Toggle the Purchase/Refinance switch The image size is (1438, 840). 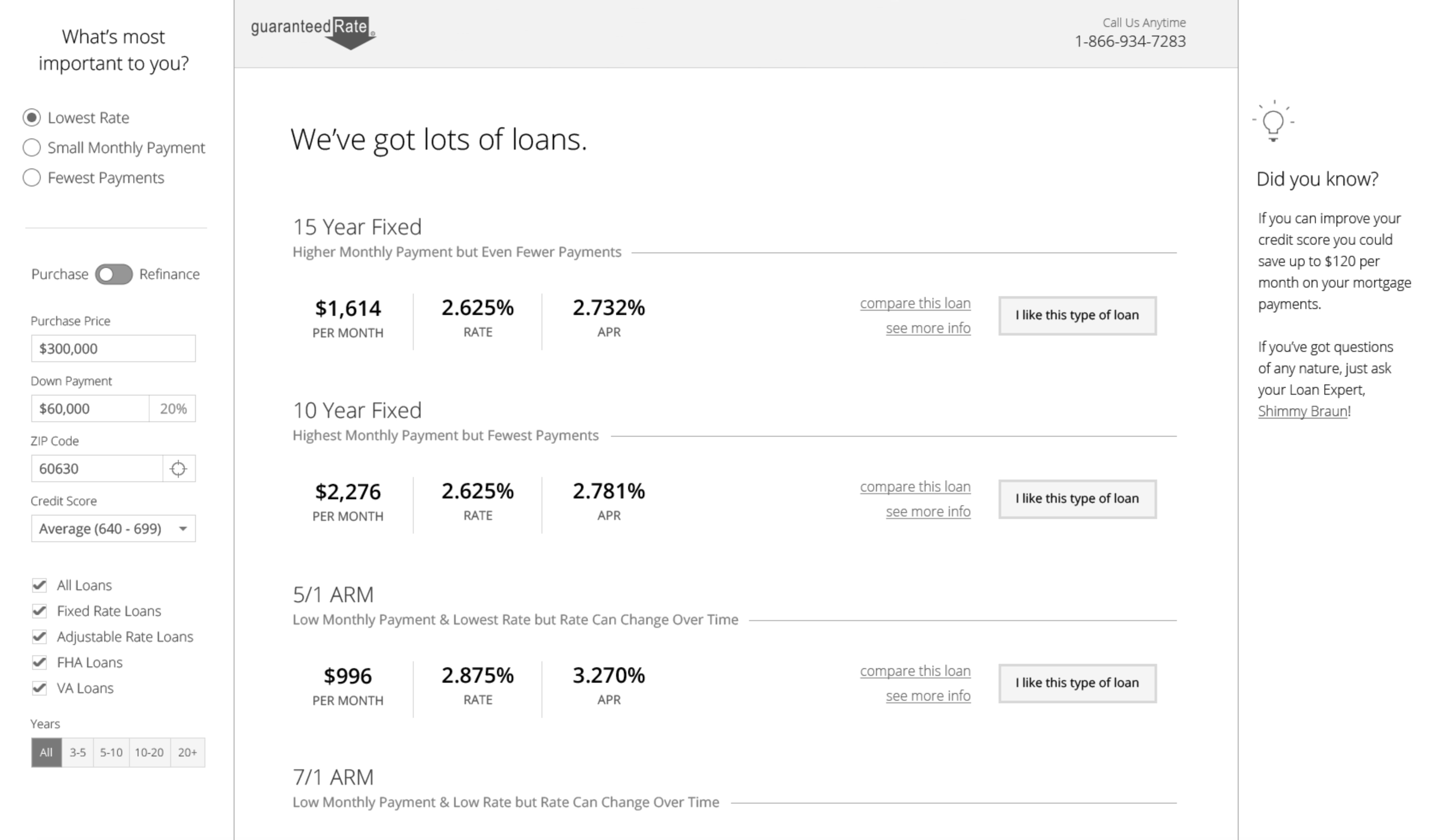click(114, 274)
